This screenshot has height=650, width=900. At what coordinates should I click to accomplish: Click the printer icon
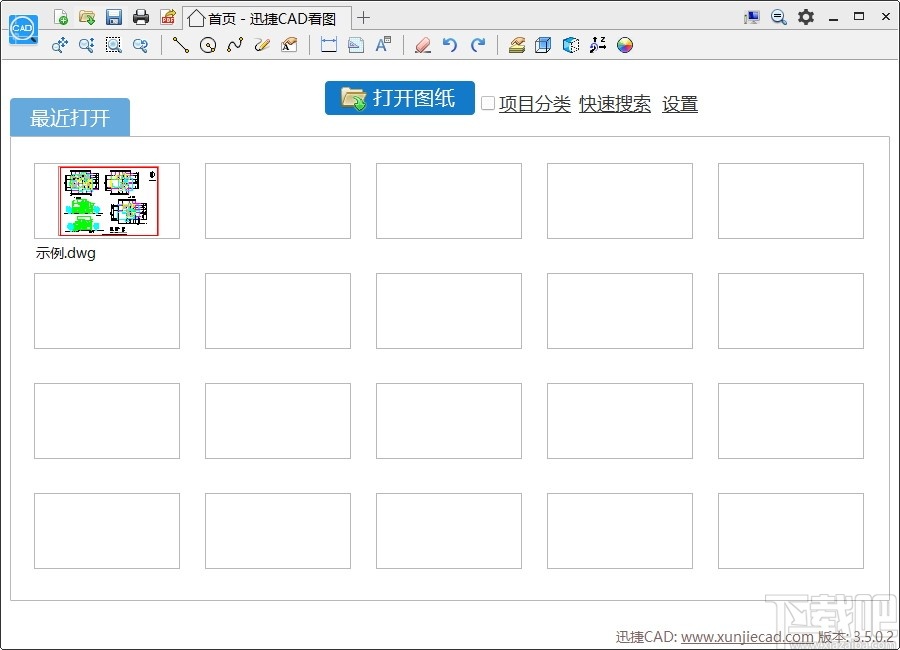pos(141,17)
